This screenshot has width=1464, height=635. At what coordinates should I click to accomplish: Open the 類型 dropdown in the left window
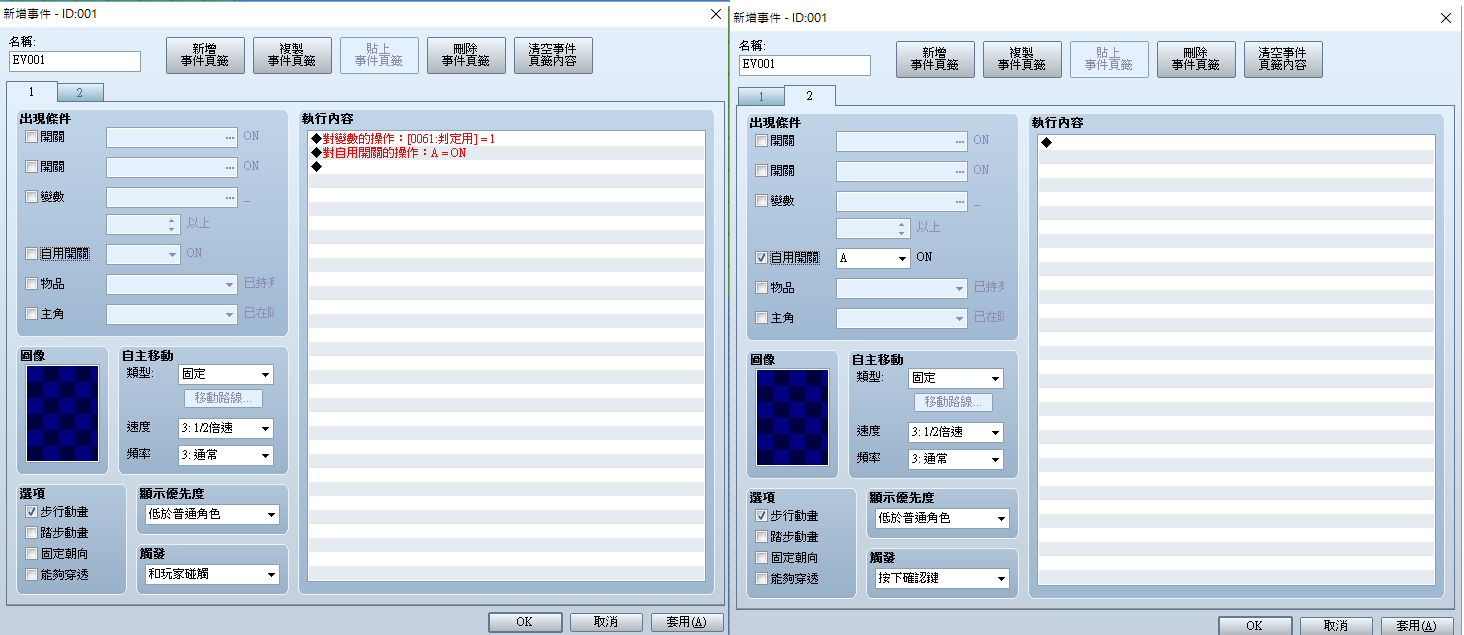(x=226, y=375)
